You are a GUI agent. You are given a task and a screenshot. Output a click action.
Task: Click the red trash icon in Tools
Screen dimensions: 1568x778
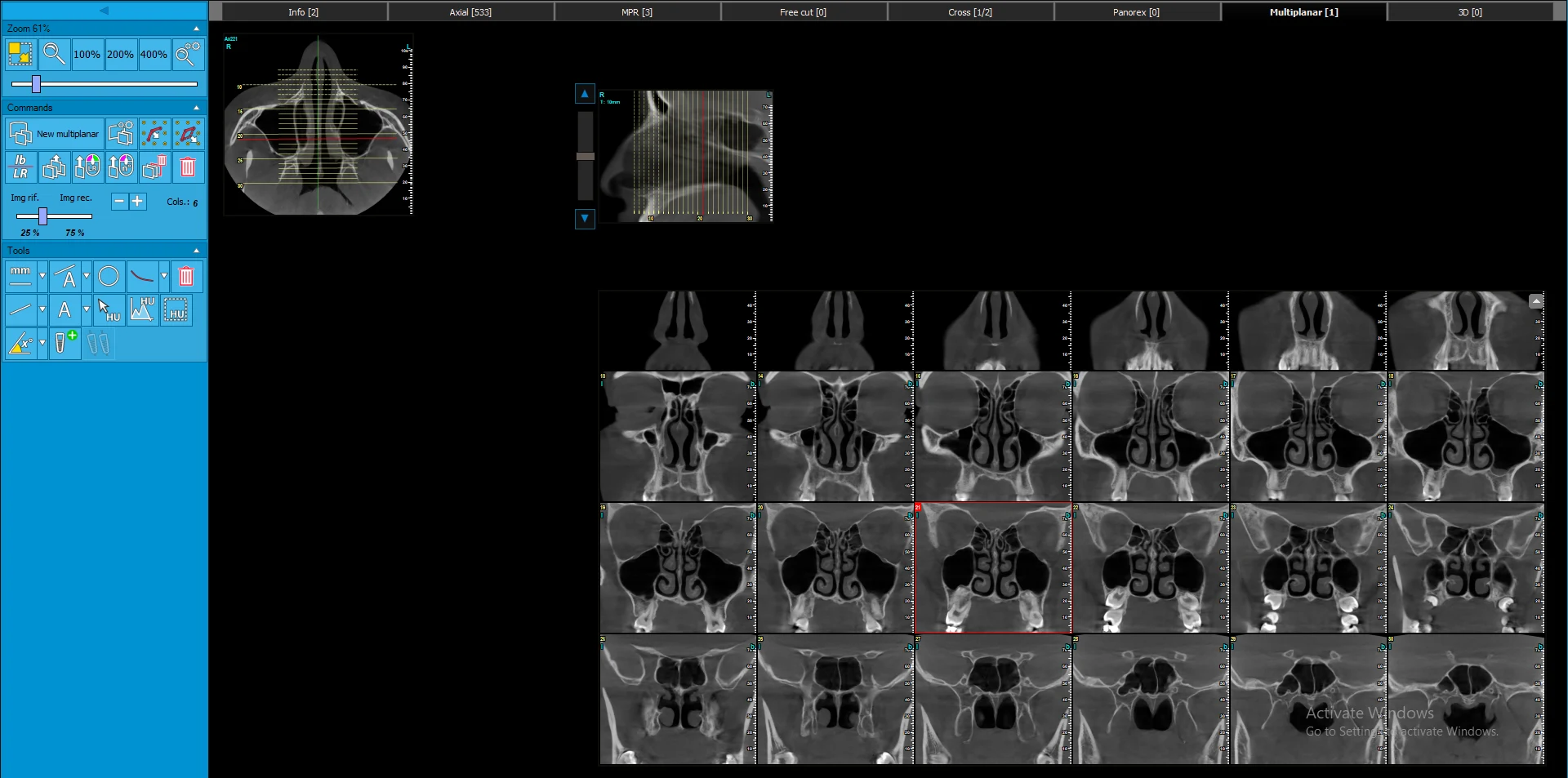186,277
